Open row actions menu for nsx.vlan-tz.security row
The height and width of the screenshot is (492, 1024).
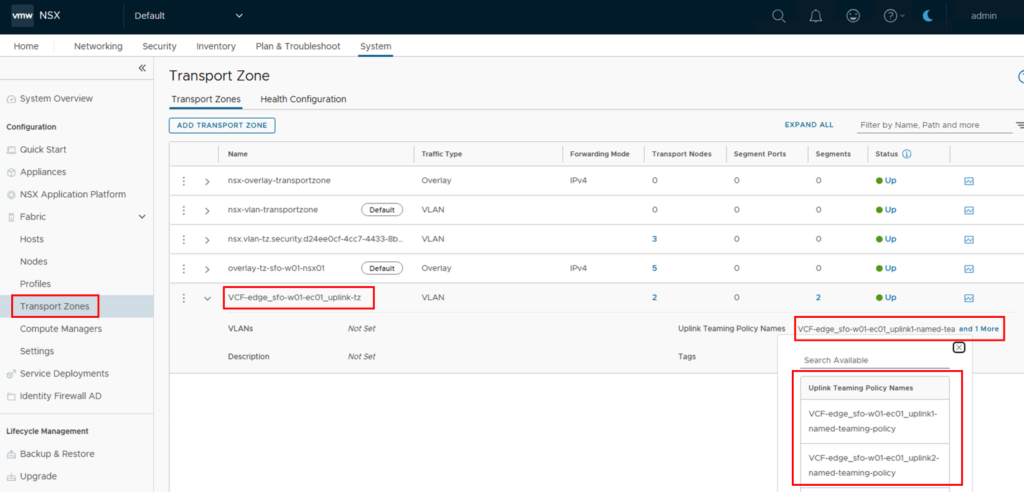click(184, 239)
